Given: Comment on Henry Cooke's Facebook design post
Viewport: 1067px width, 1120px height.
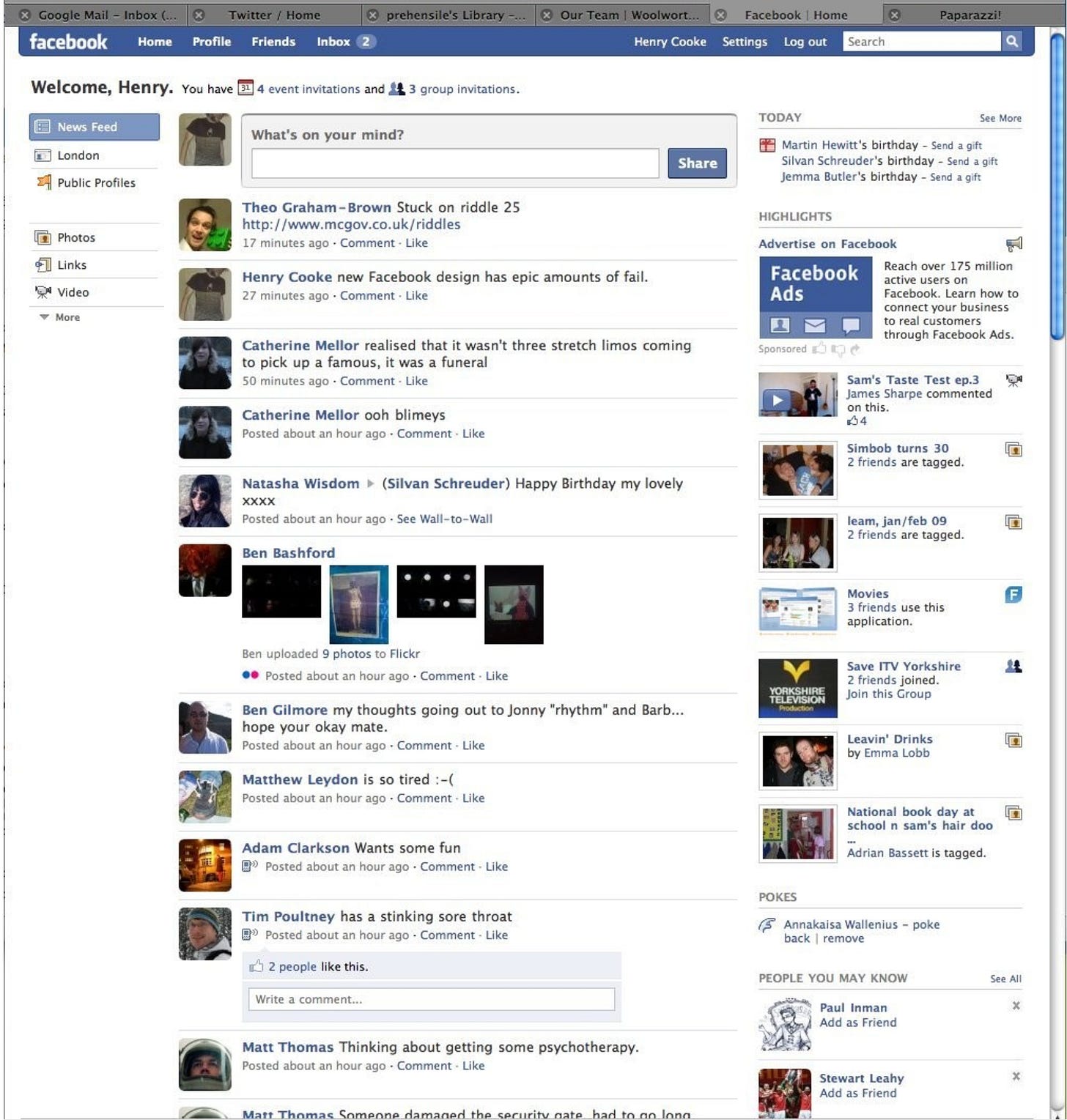Looking at the screenshot, I should click(x=367, y=296).
